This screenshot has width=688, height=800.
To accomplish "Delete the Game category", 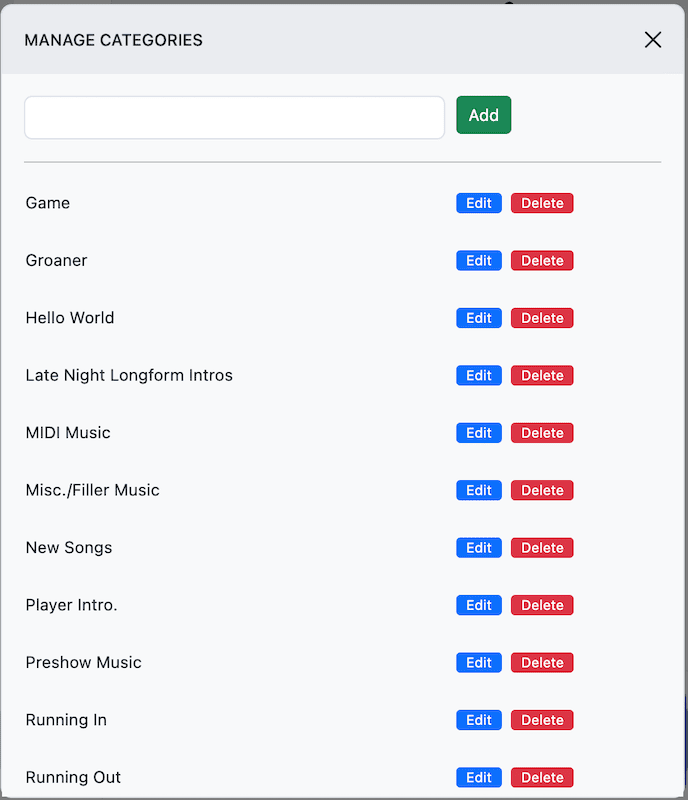I will (x=542, y=203).
